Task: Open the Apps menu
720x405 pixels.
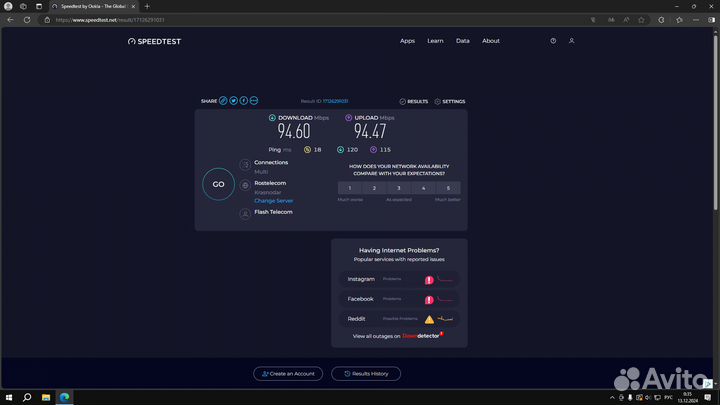Action: click(x=407, y=41)
